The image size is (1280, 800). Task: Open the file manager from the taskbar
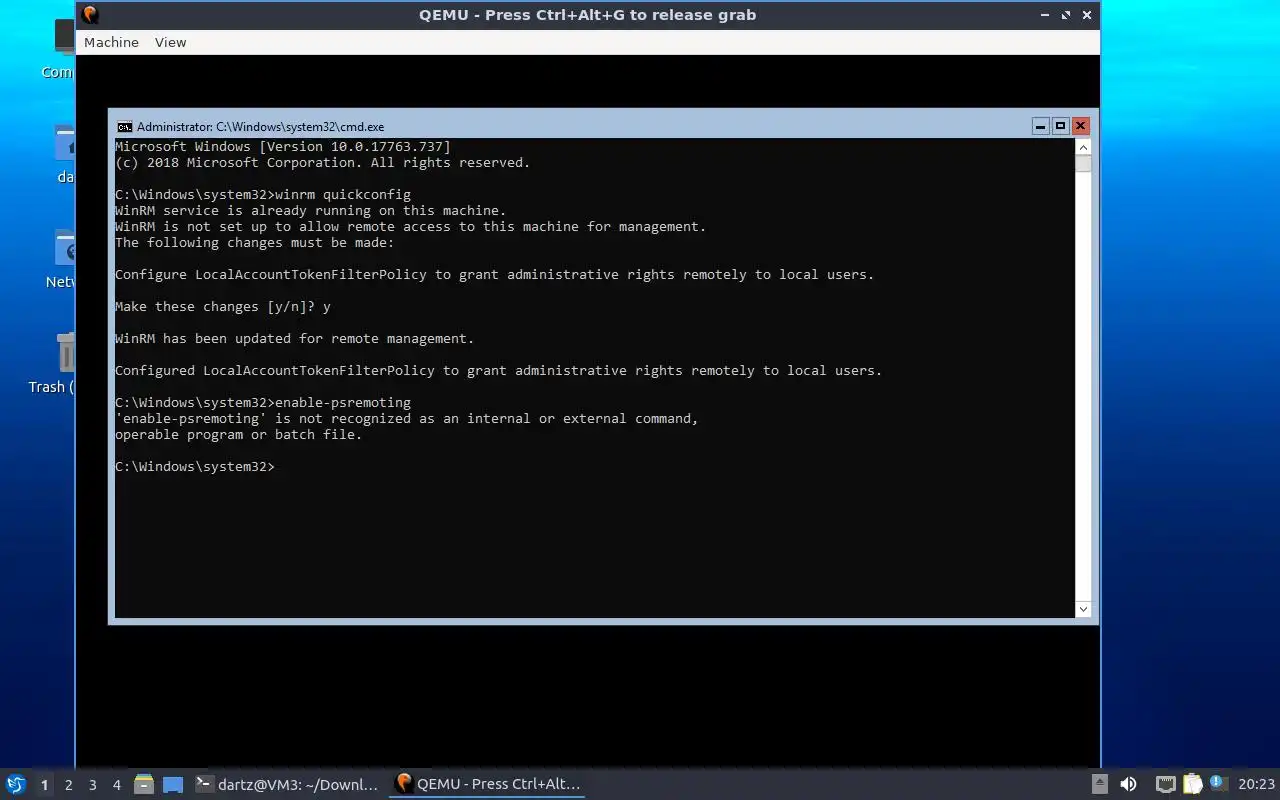point(144,785)
